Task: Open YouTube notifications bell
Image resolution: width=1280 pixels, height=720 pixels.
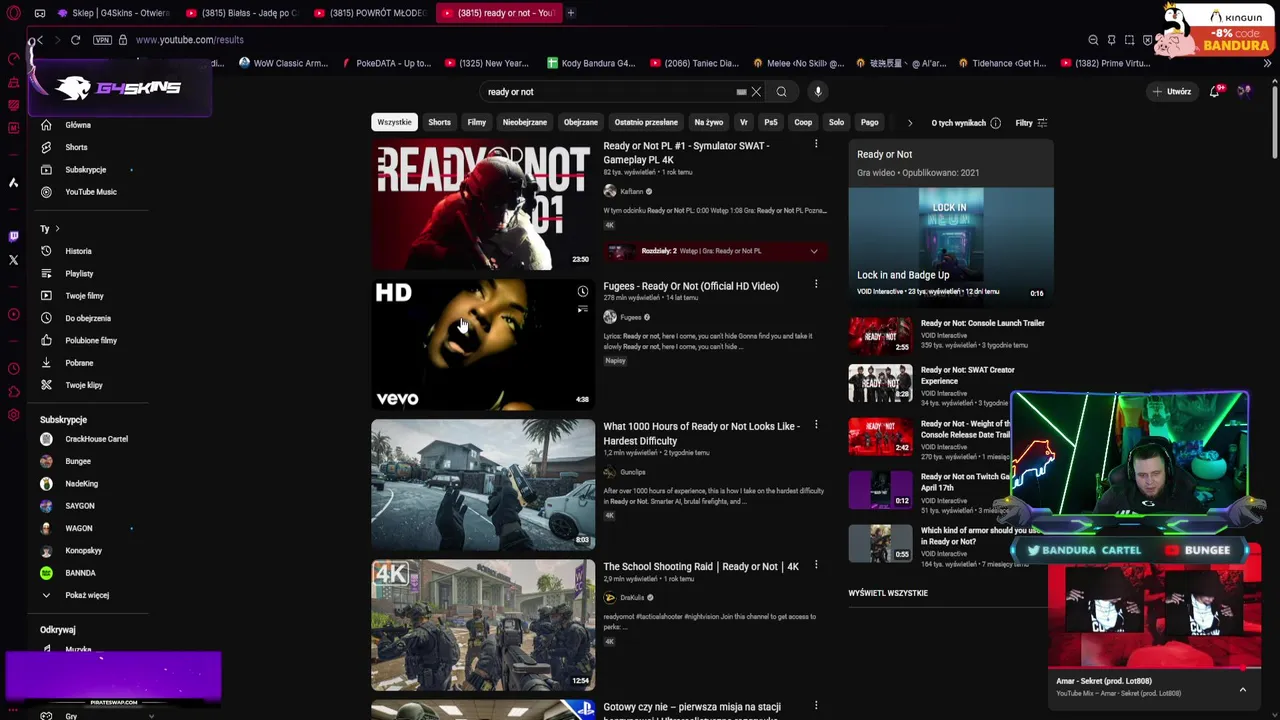Action: click(x=1215, y=92)
